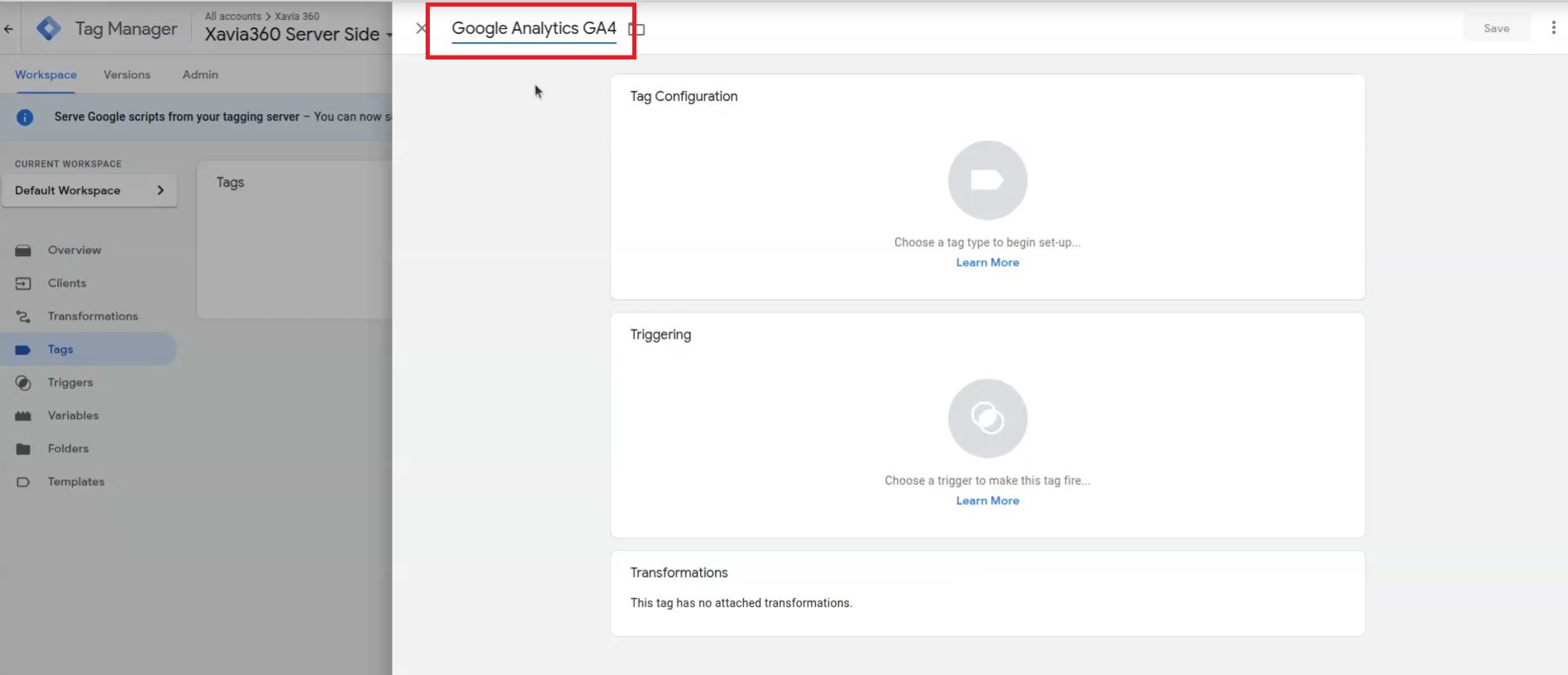This screenshot has width=1568, height=675.
Task: Open the three-dot more options menu
Action: tap(1553, 28)
